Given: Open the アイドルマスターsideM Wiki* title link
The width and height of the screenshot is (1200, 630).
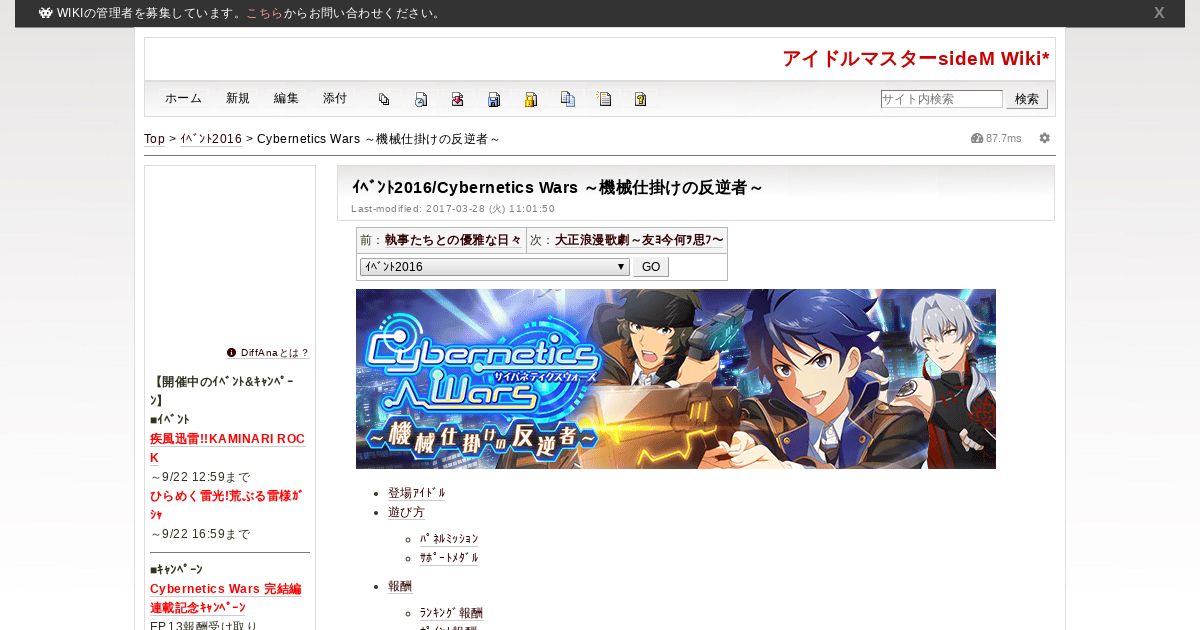Looking at the screenshot, I should click(x=916, y=59).
